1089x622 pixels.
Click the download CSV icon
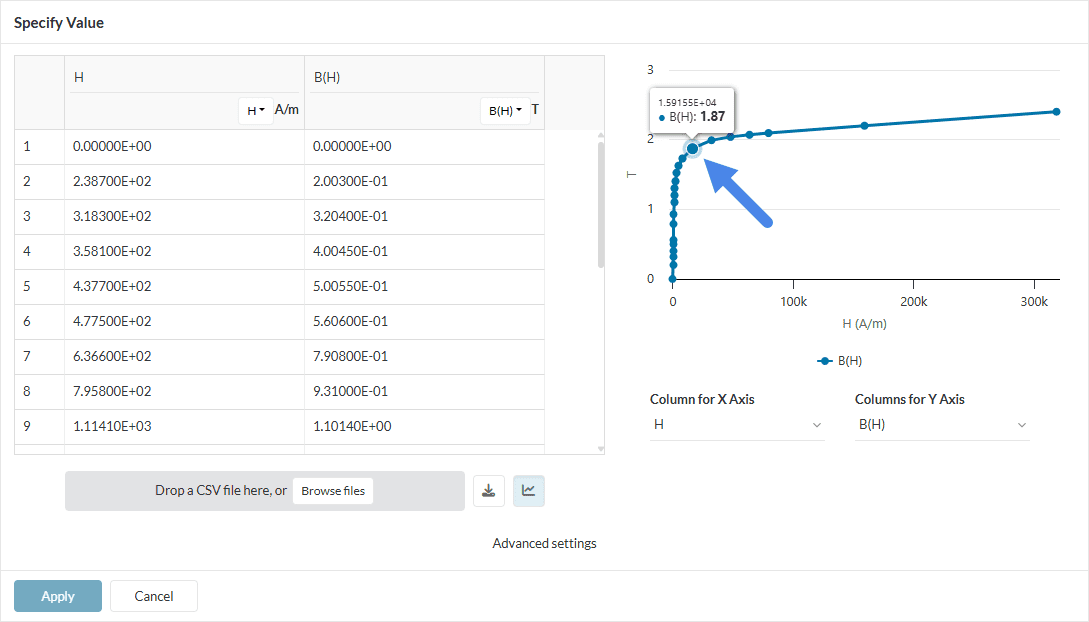[x=488, y=491]
